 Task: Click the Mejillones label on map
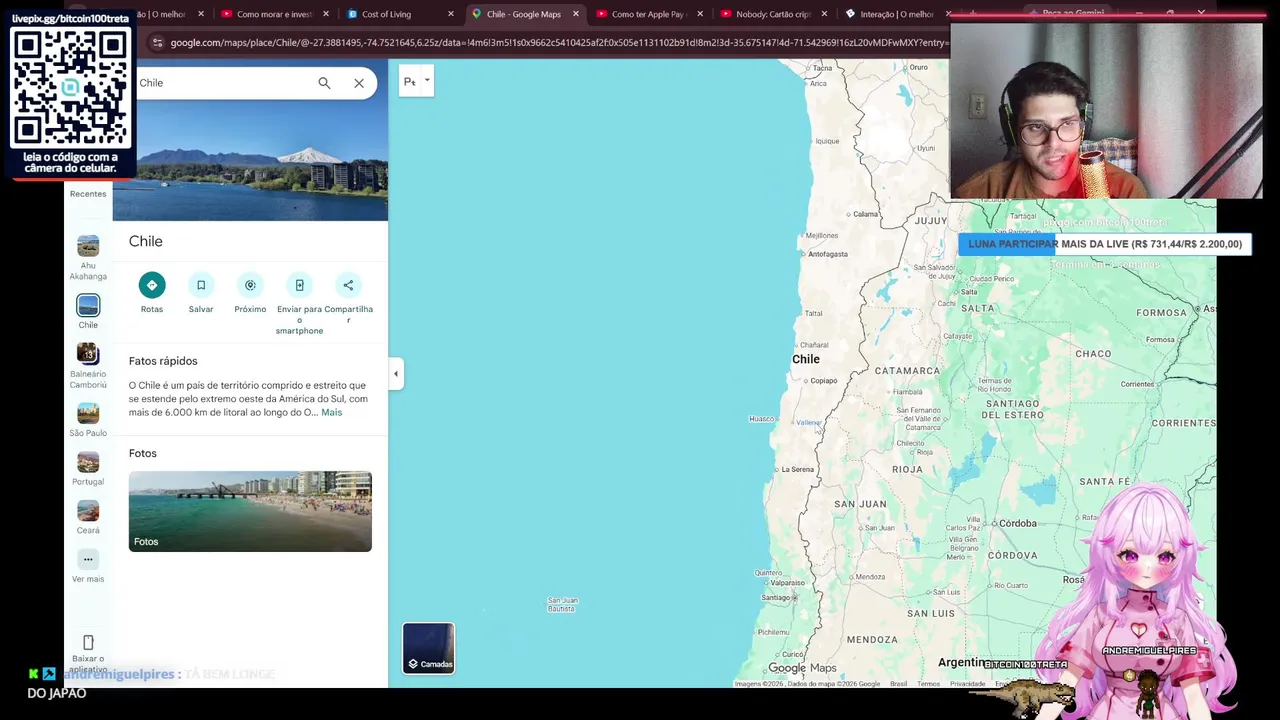tap(822, 236)
